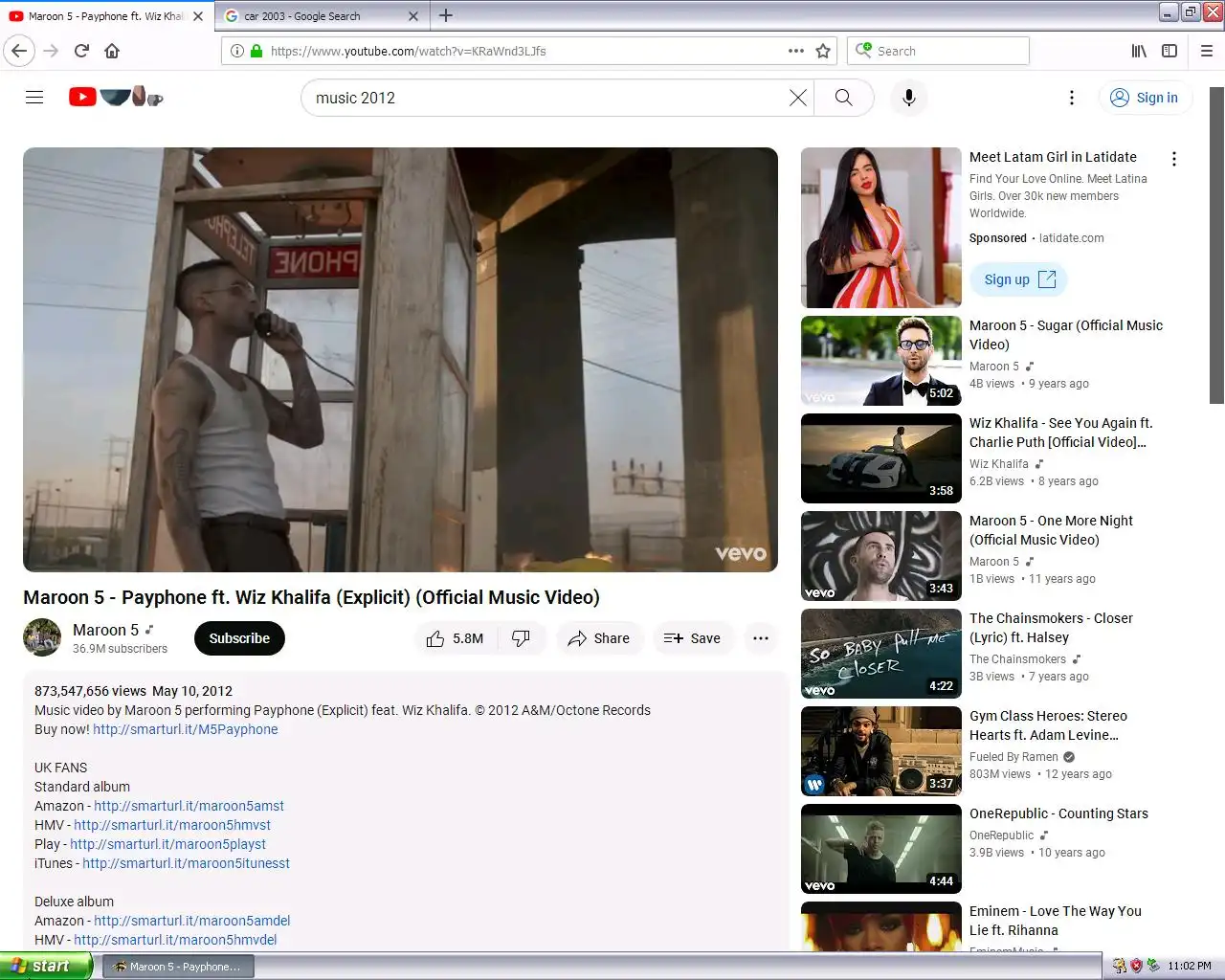Viewport: 1225px width, 980px height.
Task: Click the Maroon 5 Payphone taskbar button
Action: 178,967
